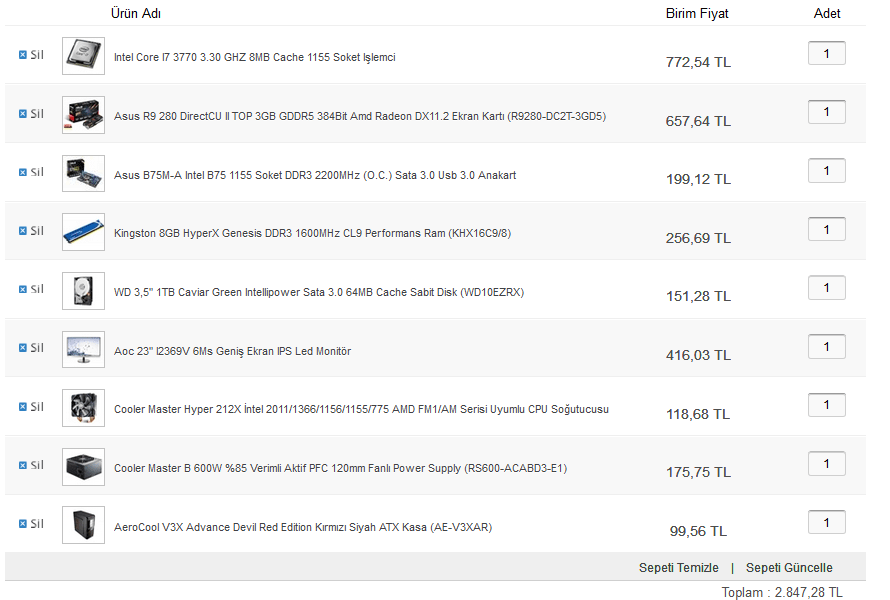
Task: Open WD 3,5" 1TB Caviar Green product link
Action: [x=318, y=292]
